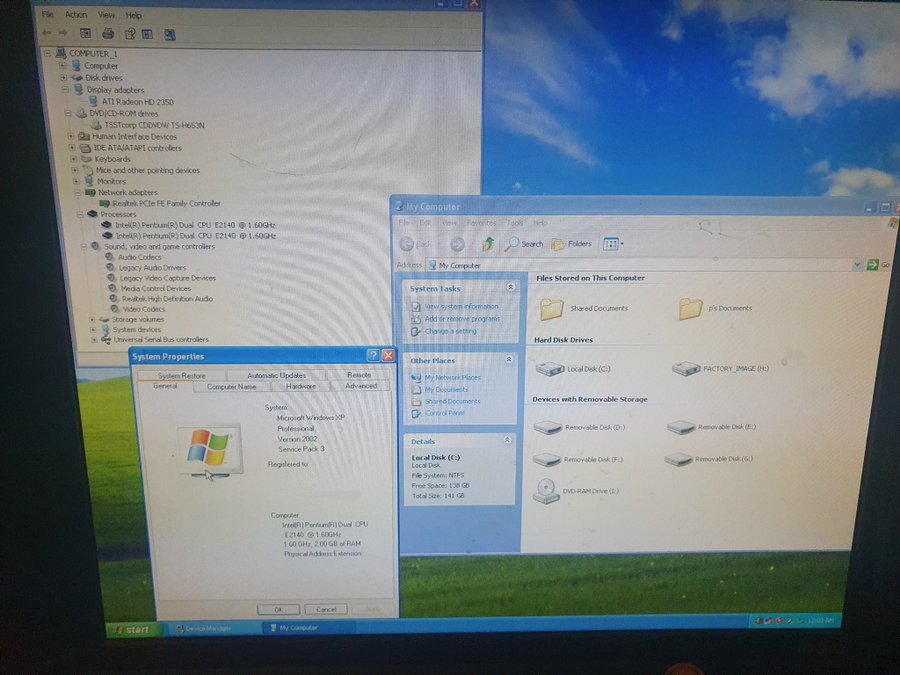Toggle the Folders pane button
The height and width of the screenshot is (675, 900).
[572, 244]
